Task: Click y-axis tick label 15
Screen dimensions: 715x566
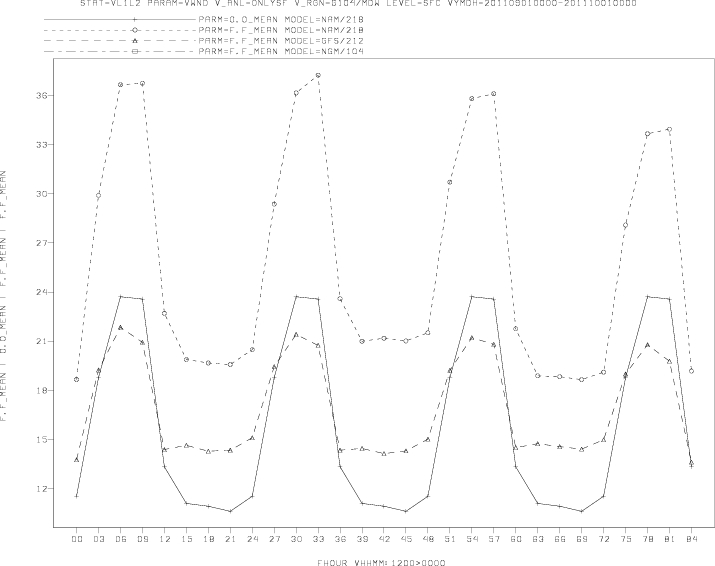Action: tap(42, 440)
